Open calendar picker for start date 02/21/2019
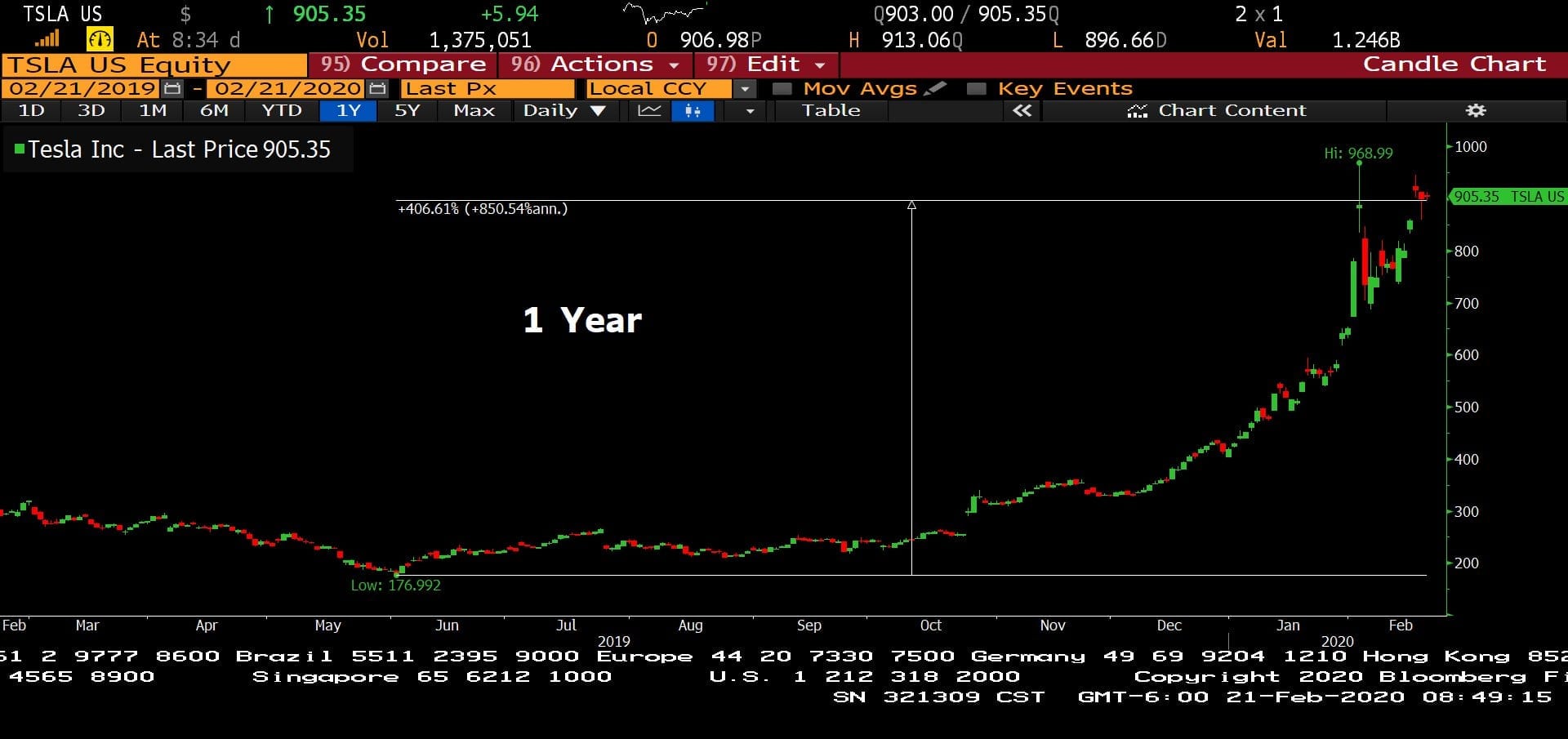This screenshot has height=739, width=1568. pyautogui.click(x=172, y=88)
